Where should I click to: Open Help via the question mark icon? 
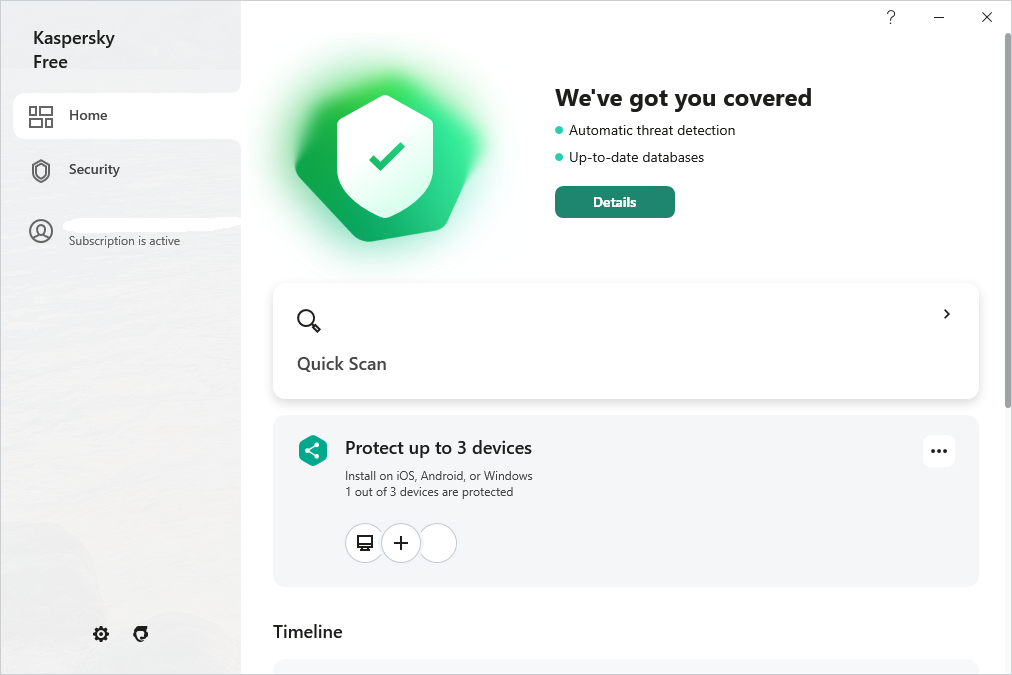click(891, 17)
